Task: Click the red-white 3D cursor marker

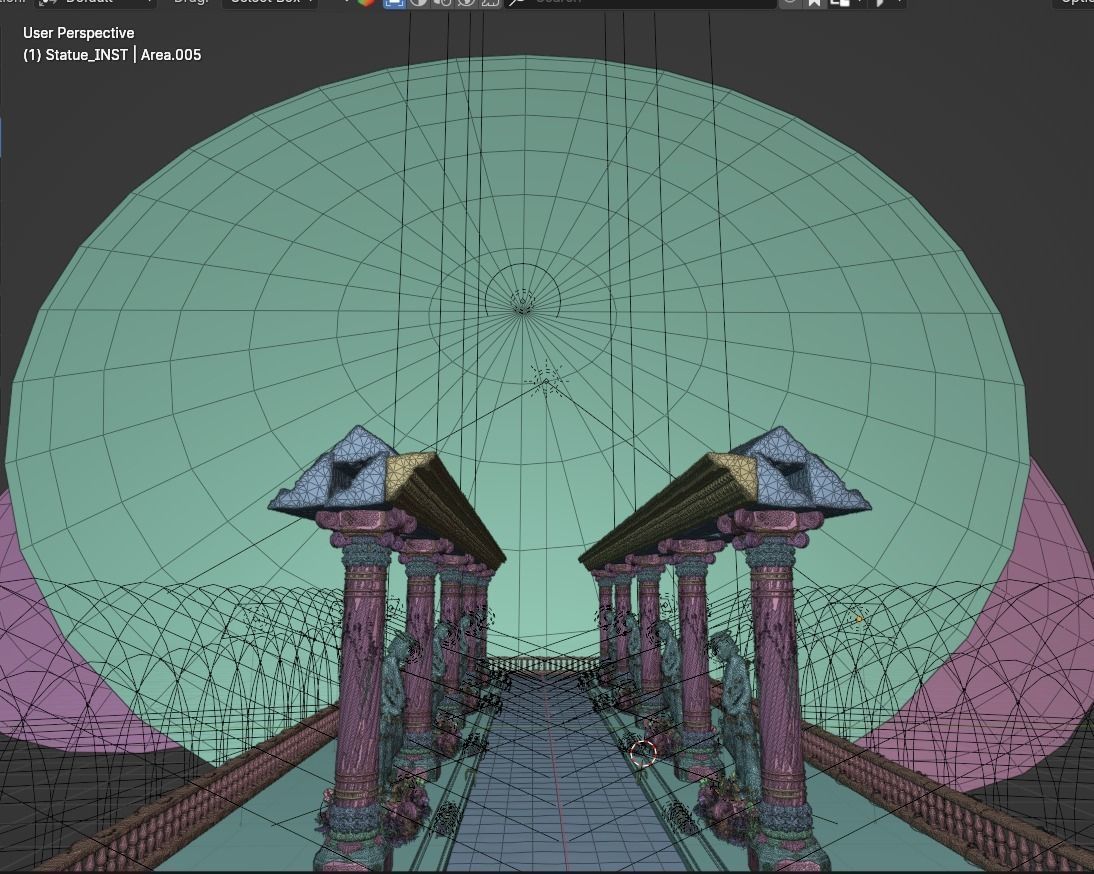Action: click(643, 753)
